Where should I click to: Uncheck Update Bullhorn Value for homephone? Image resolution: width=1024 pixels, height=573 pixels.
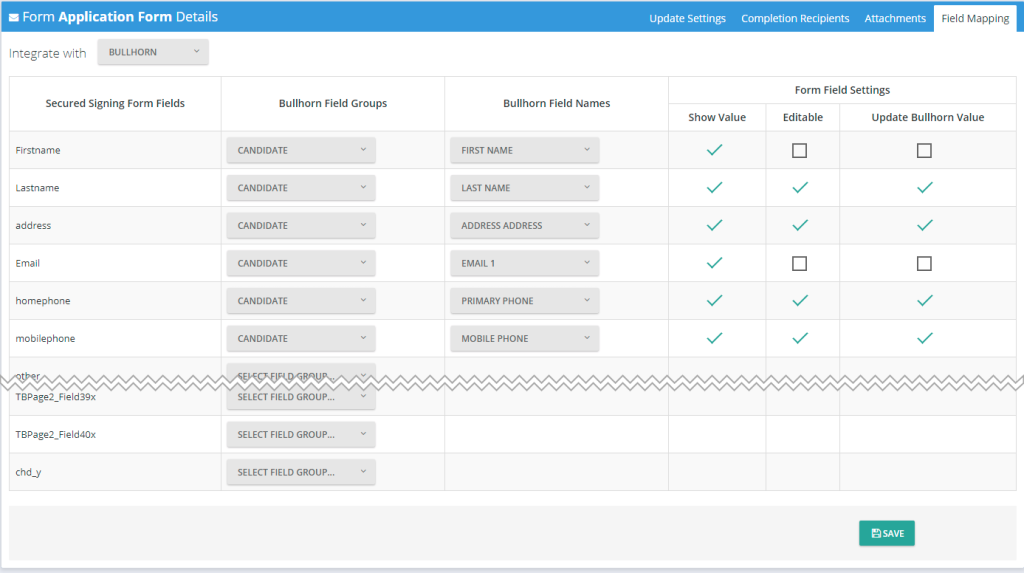(925, 301)
